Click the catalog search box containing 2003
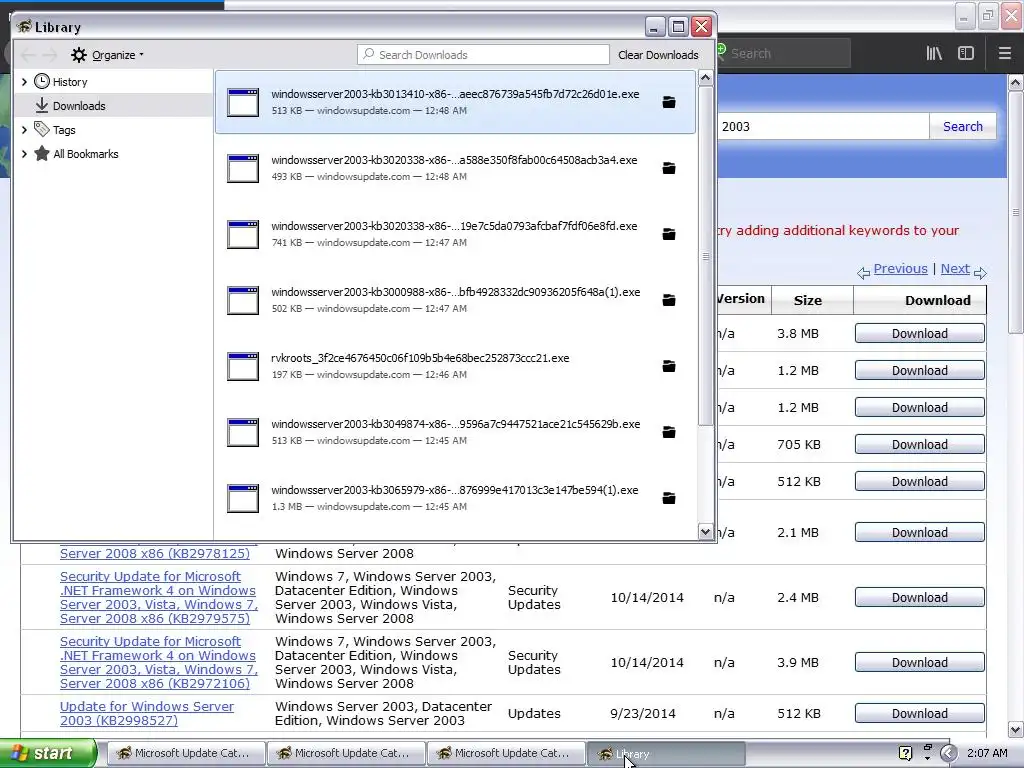The width and height of the screenshot is (1024, 768). tap(823, 127)
